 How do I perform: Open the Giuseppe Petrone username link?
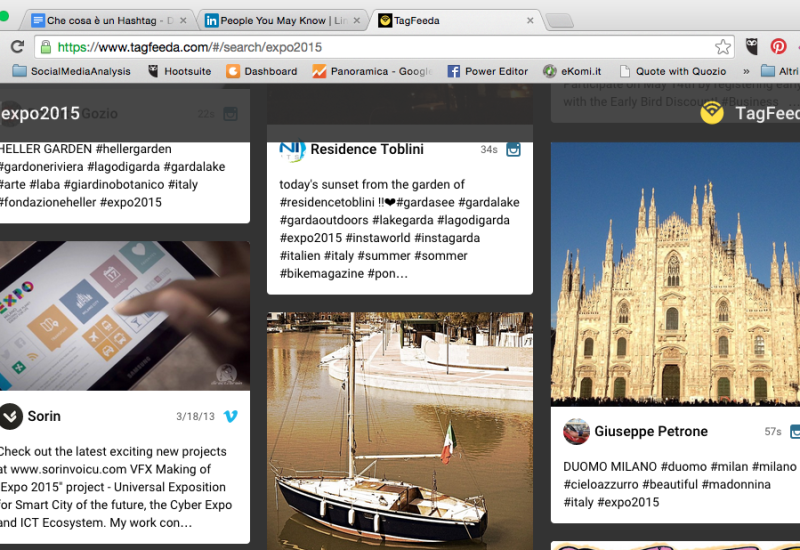[x=651, y=432]
